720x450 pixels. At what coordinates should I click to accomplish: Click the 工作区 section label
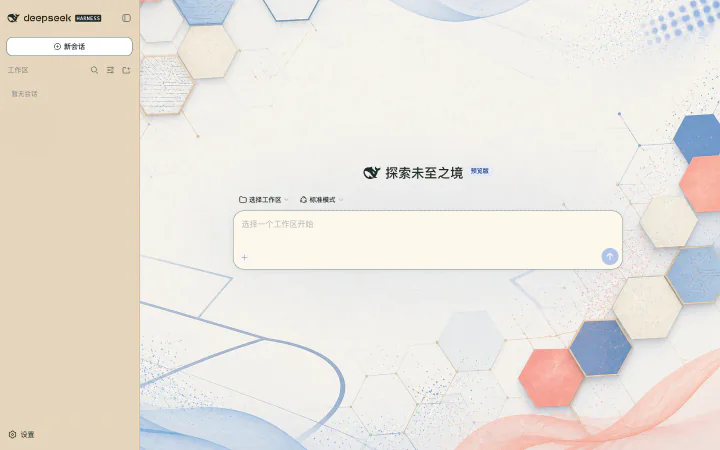coord(18,70)
